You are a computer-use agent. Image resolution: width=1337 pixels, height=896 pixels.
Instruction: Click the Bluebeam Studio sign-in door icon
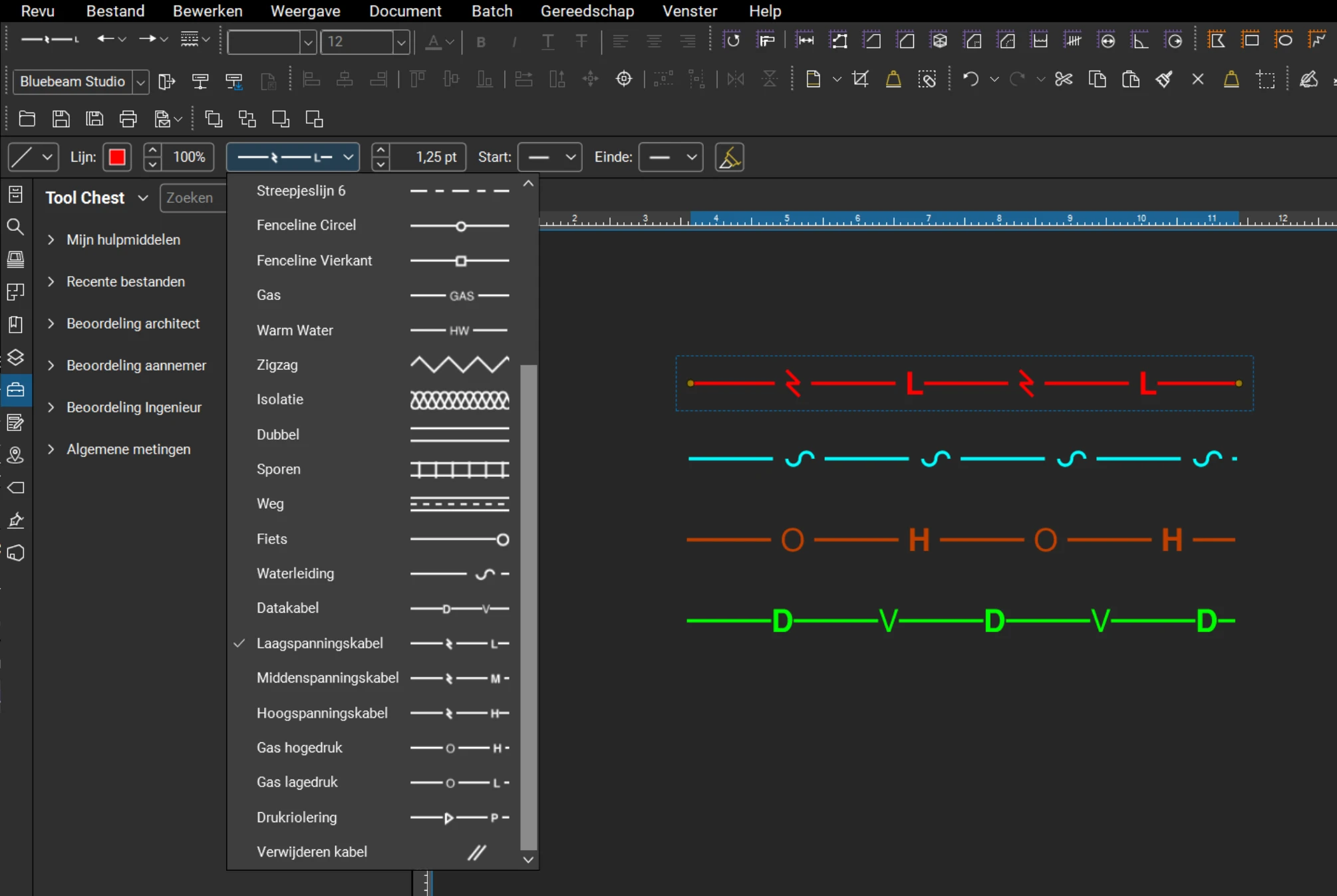click(x=166, y=81)
